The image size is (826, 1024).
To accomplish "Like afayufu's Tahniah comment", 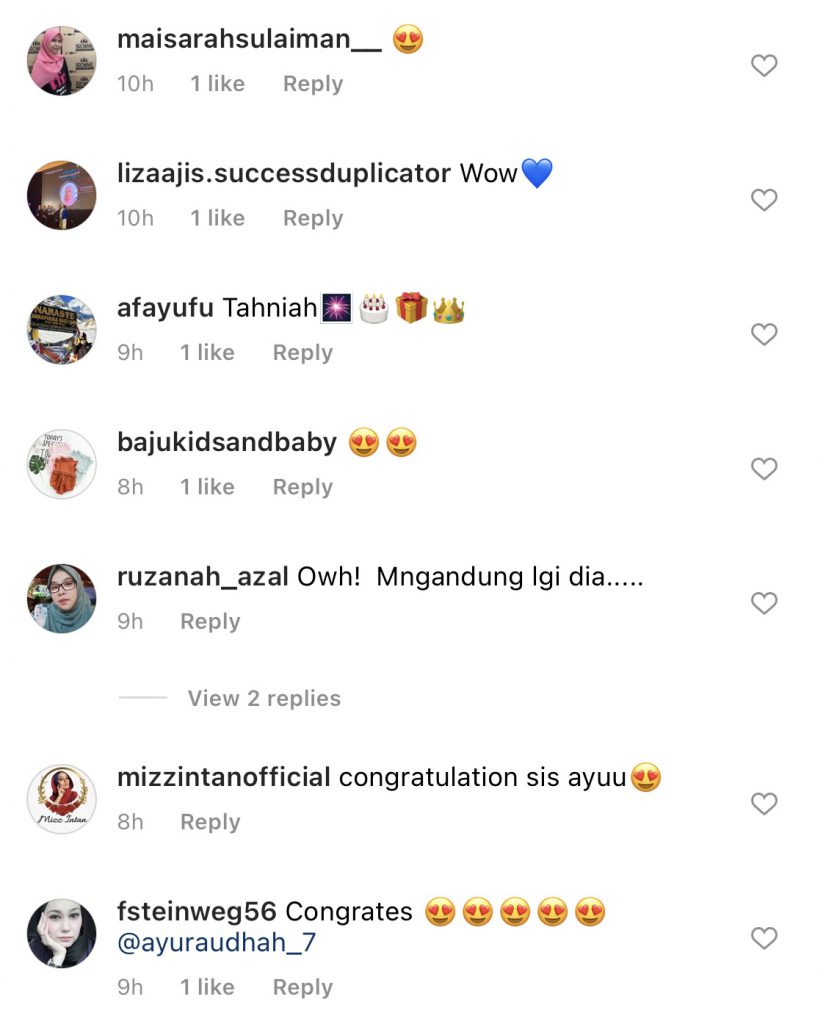I will [x=764, y=334].
